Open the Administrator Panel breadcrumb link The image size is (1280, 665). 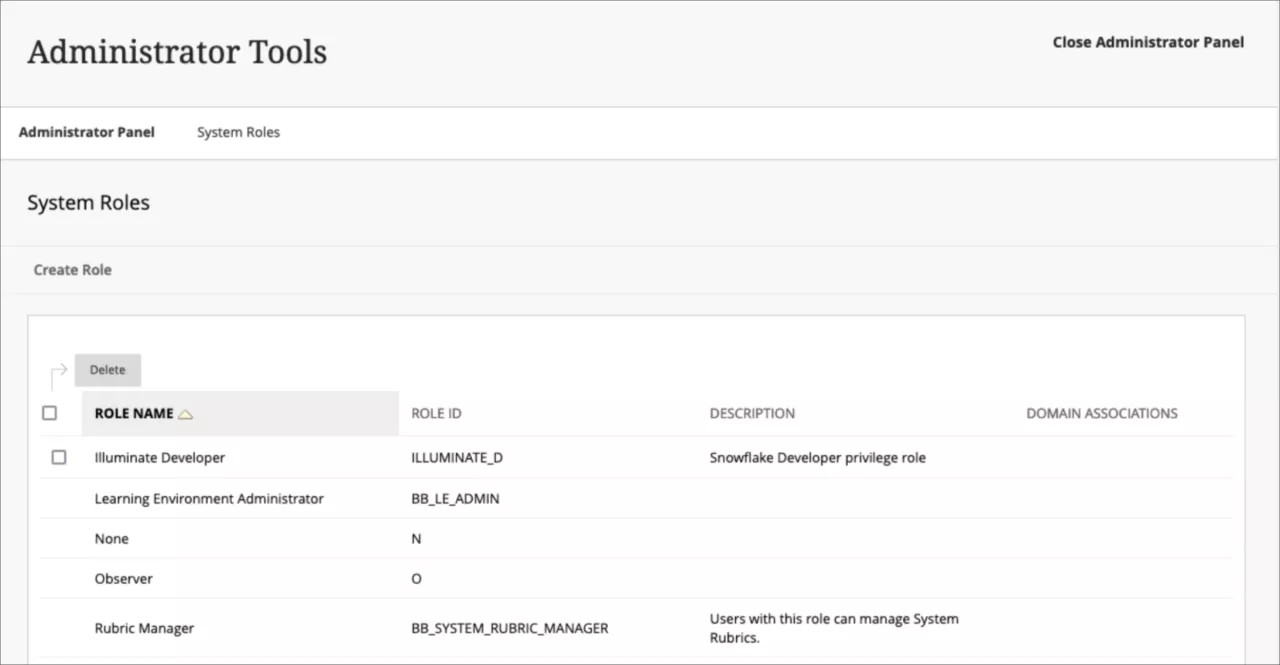tap(86, 131)
